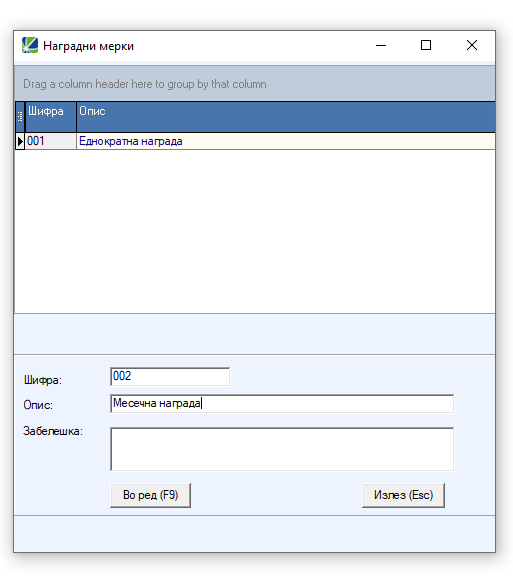
Task: Select the 001 code cell
Action: [51, 141]
